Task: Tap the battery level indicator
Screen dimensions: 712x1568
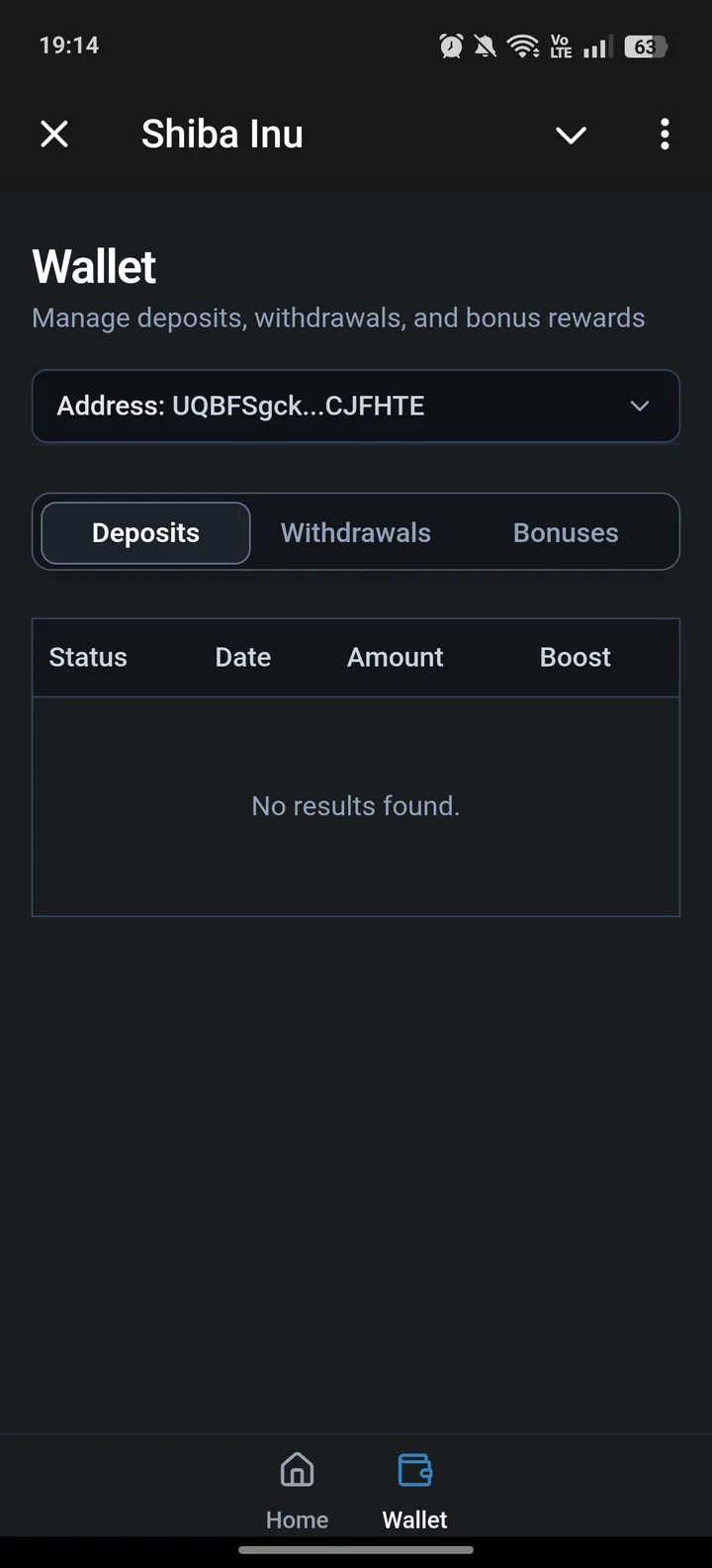Action: [x=645, y=46]
